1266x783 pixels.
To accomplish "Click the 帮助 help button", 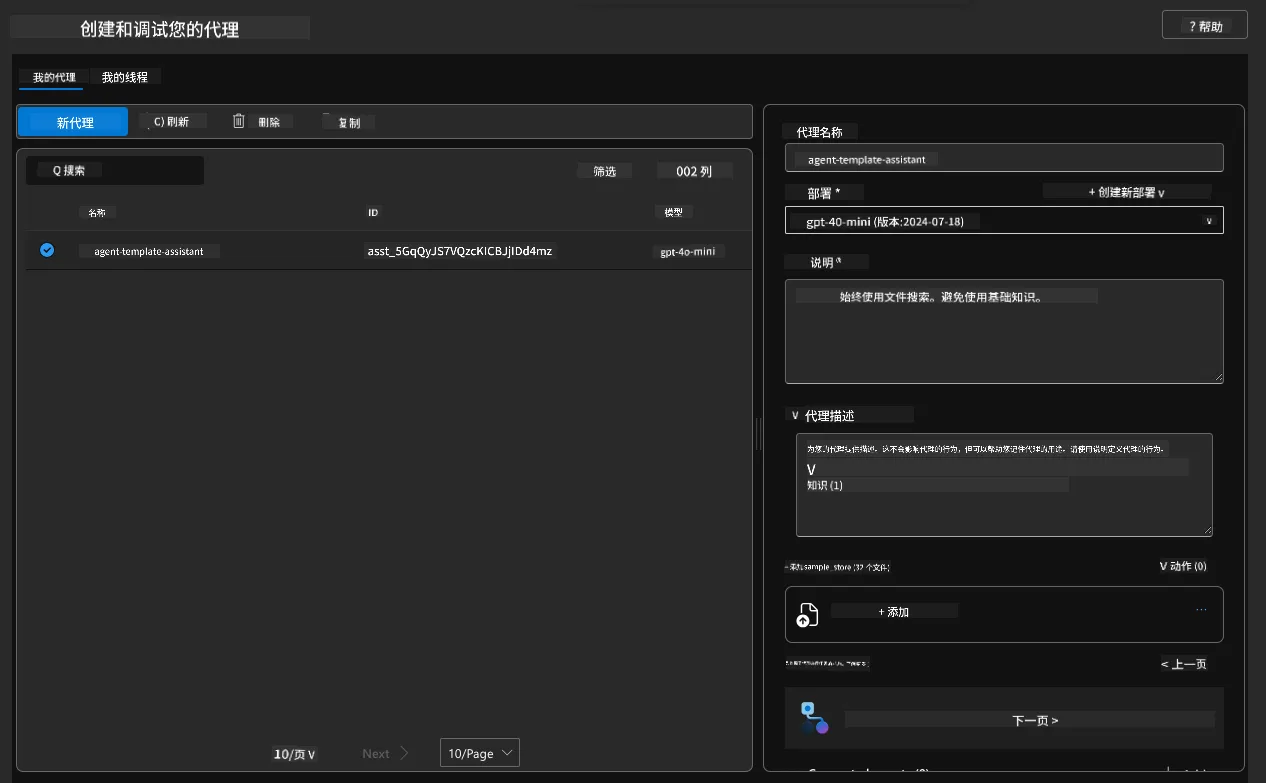I will pos(1204,26).
